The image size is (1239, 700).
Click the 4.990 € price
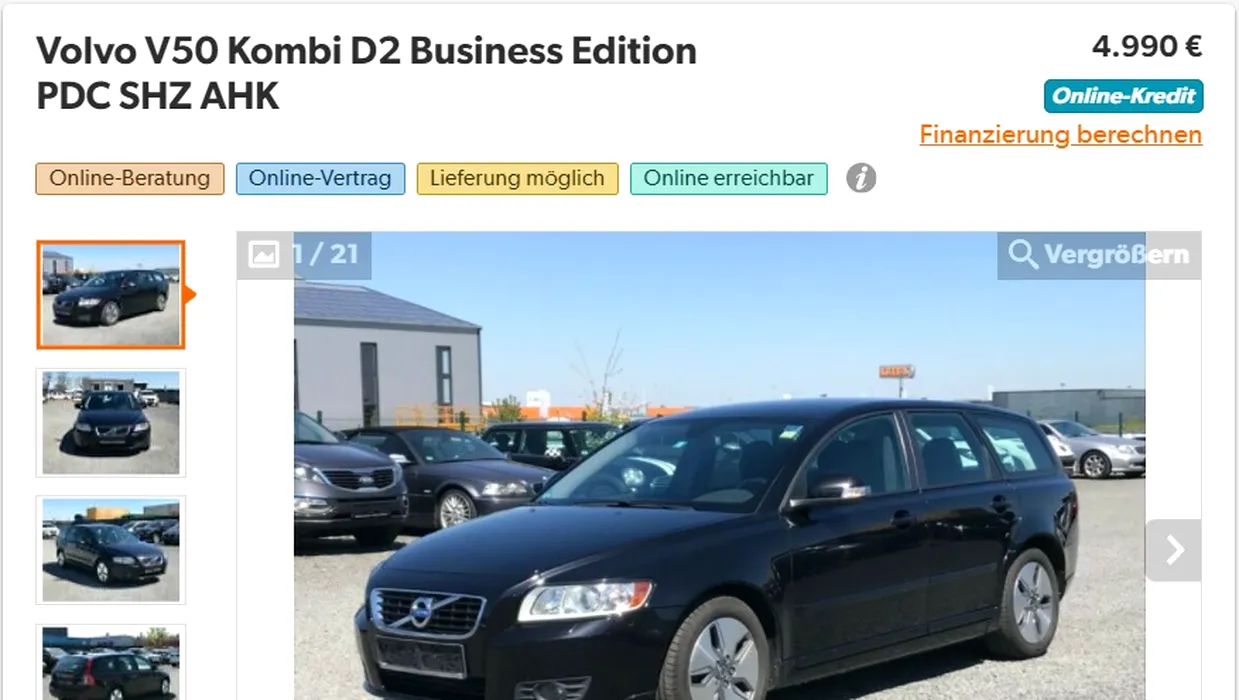[x=1147, y=46]
